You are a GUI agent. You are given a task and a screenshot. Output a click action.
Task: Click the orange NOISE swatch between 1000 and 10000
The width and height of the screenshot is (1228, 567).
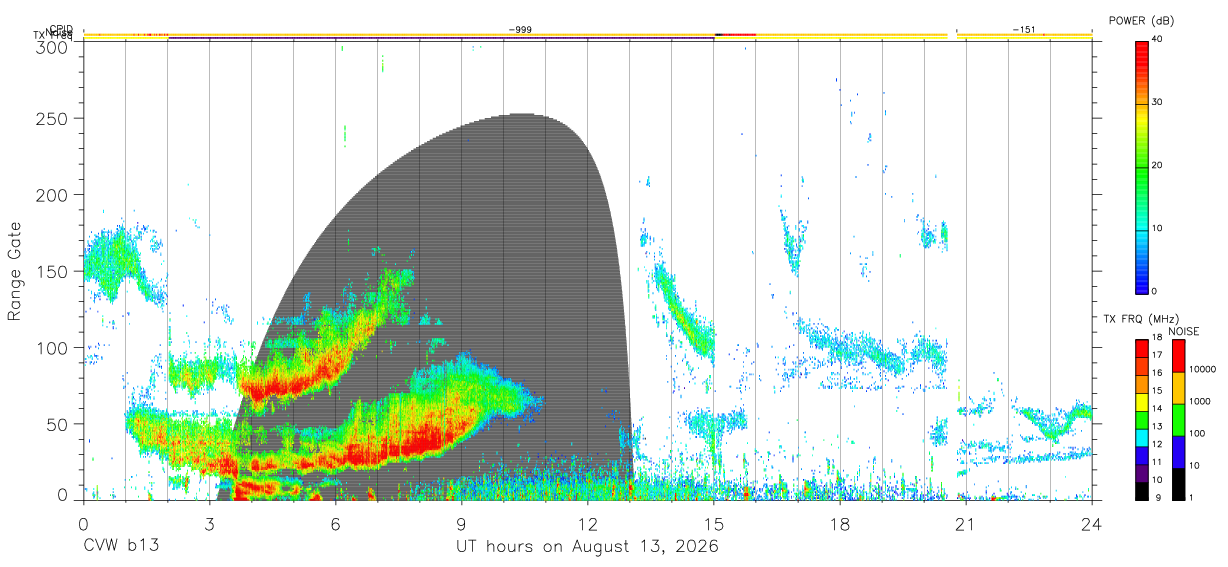[1178, 388]
